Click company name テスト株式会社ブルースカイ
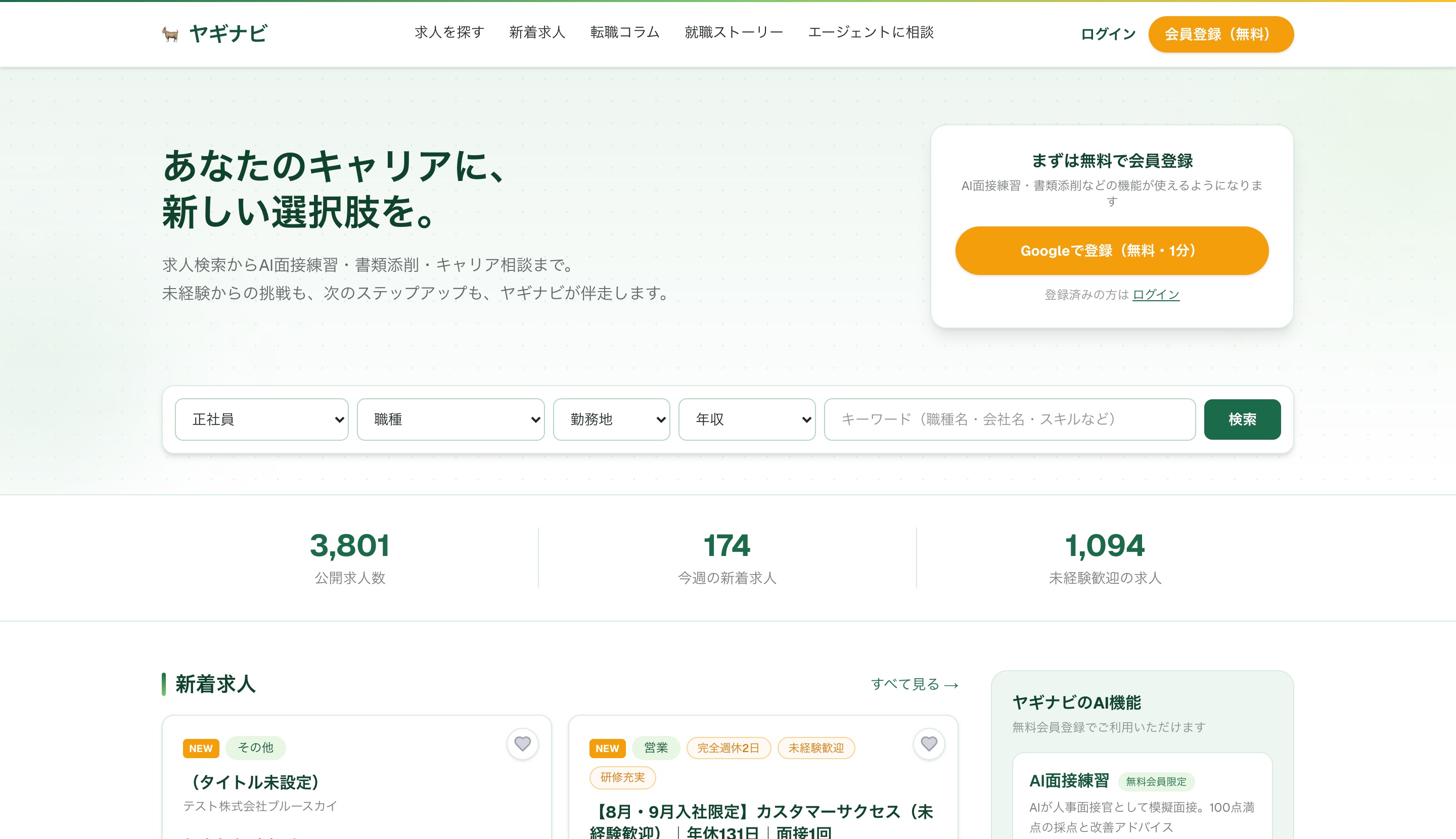The height and width of the screenshot is (839, 1456). 260,806
